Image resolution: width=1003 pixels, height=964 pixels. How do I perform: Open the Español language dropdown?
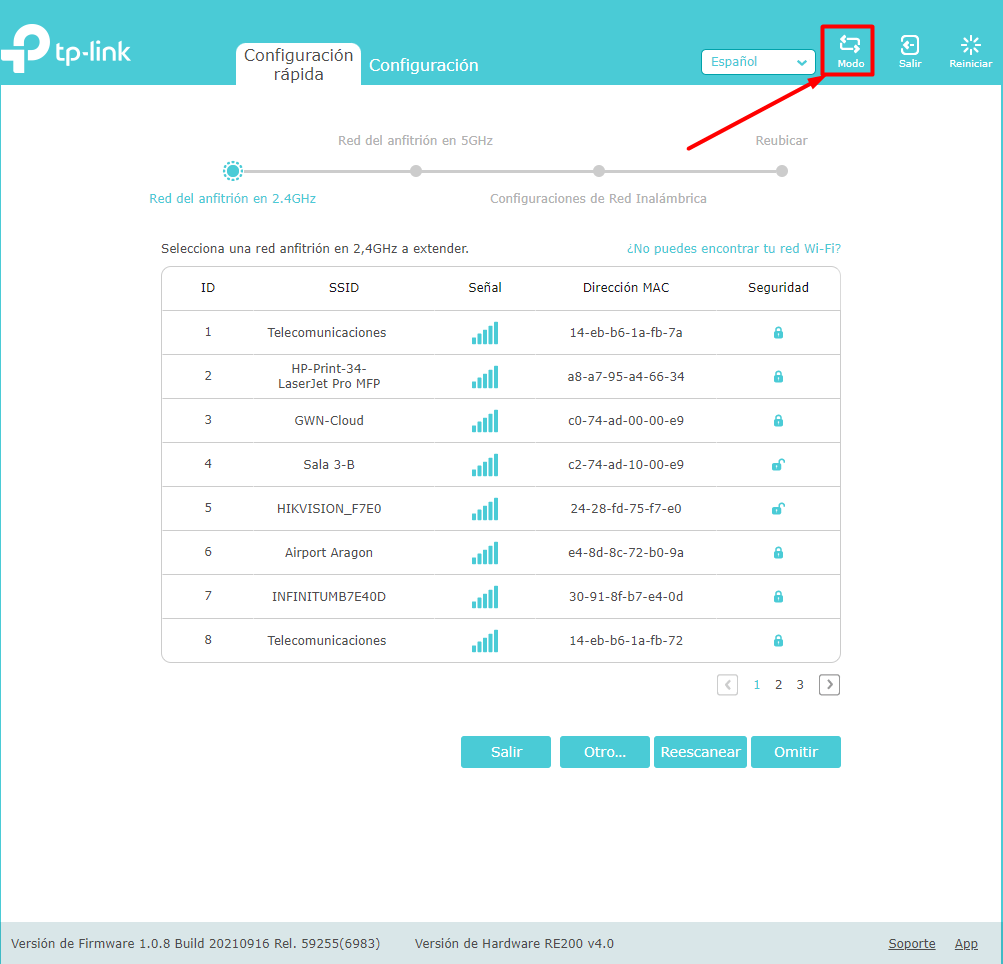point(758,62)
